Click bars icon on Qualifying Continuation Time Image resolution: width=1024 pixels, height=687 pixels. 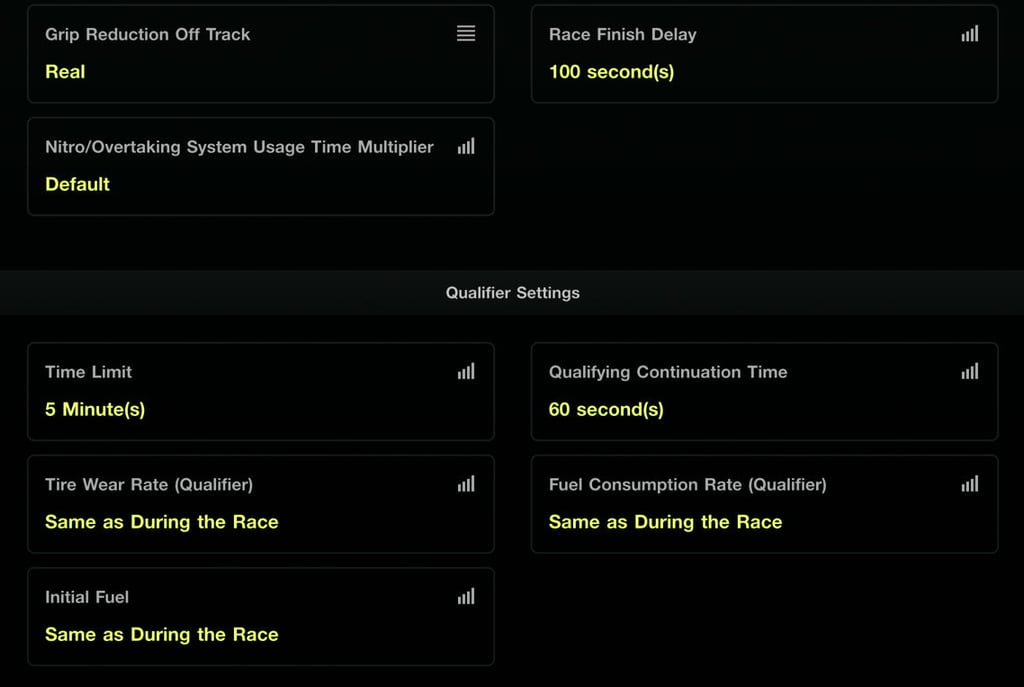(970, 372)
